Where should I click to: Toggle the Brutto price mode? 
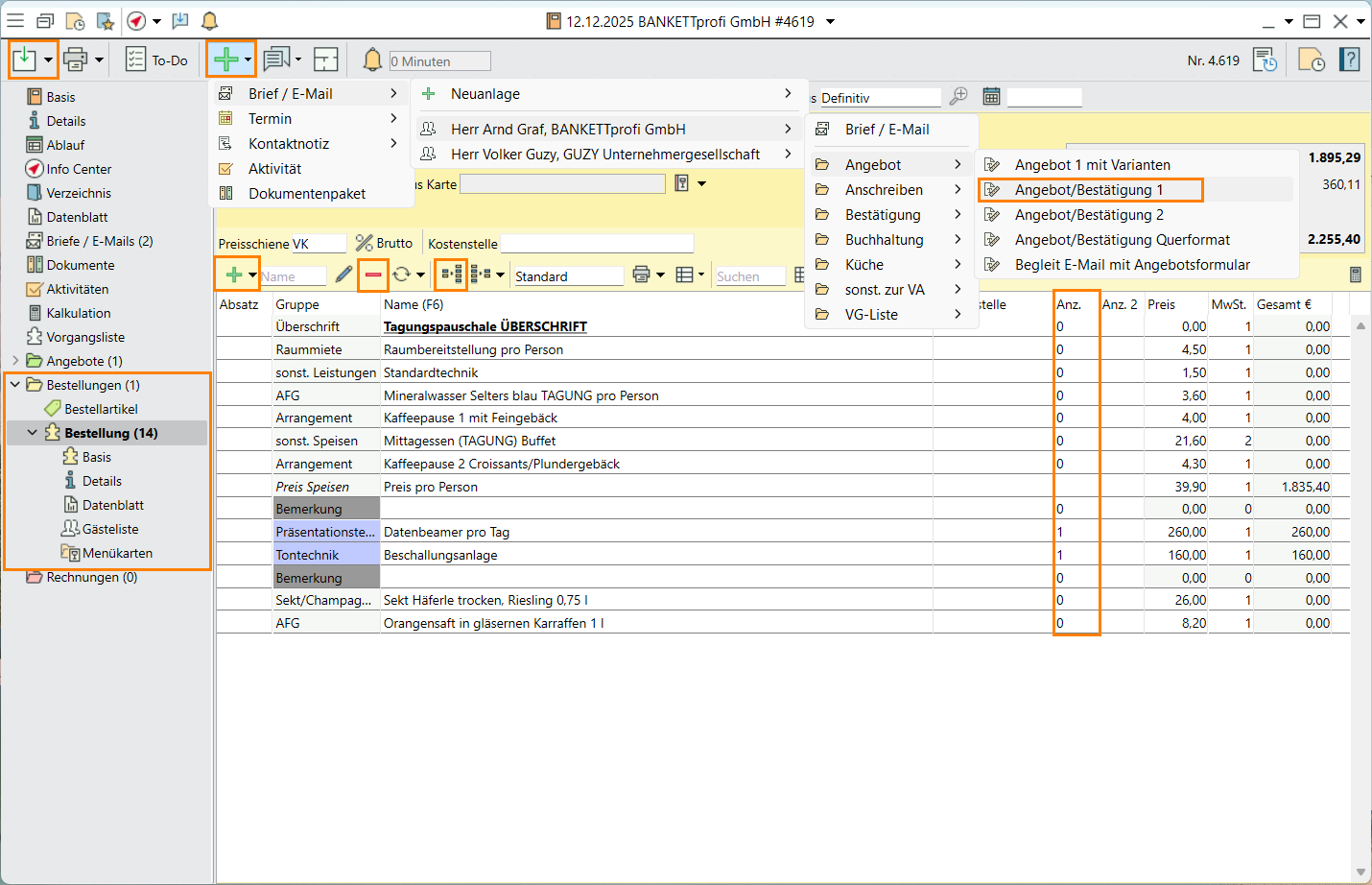tap(384, 244)
